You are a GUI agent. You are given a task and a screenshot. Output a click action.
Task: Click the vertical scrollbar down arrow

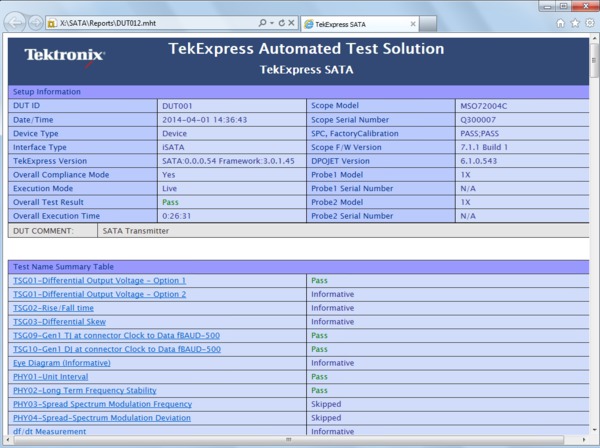tap(593, 431)
